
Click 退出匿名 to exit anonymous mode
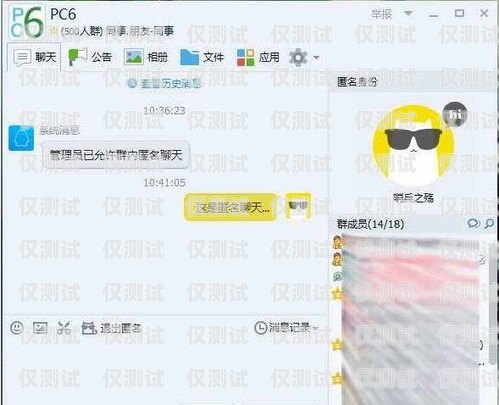click(x=111, y=328)
